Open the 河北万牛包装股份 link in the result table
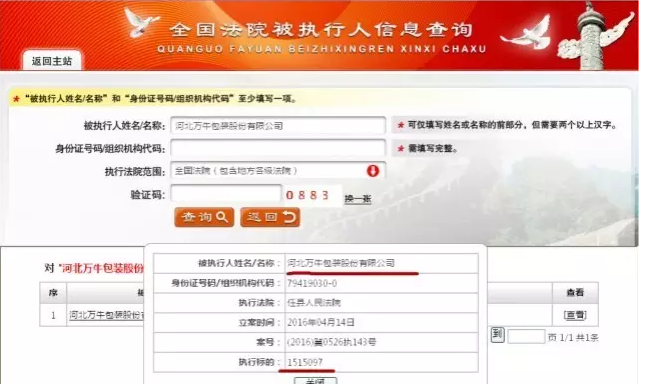This screenshot has height=384, width=657. click(x=106, y=315)
